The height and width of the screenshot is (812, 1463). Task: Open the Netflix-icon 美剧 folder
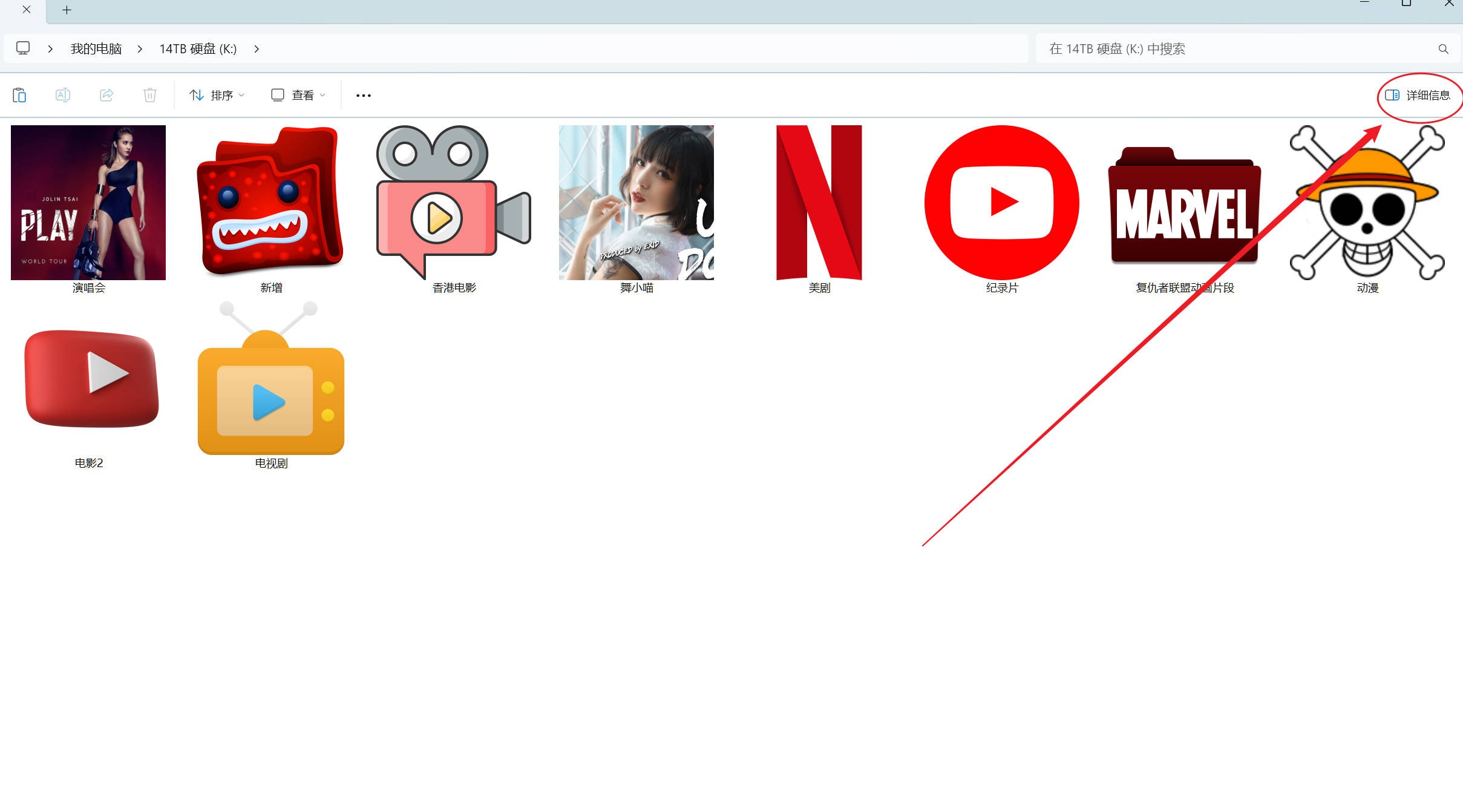819,203
